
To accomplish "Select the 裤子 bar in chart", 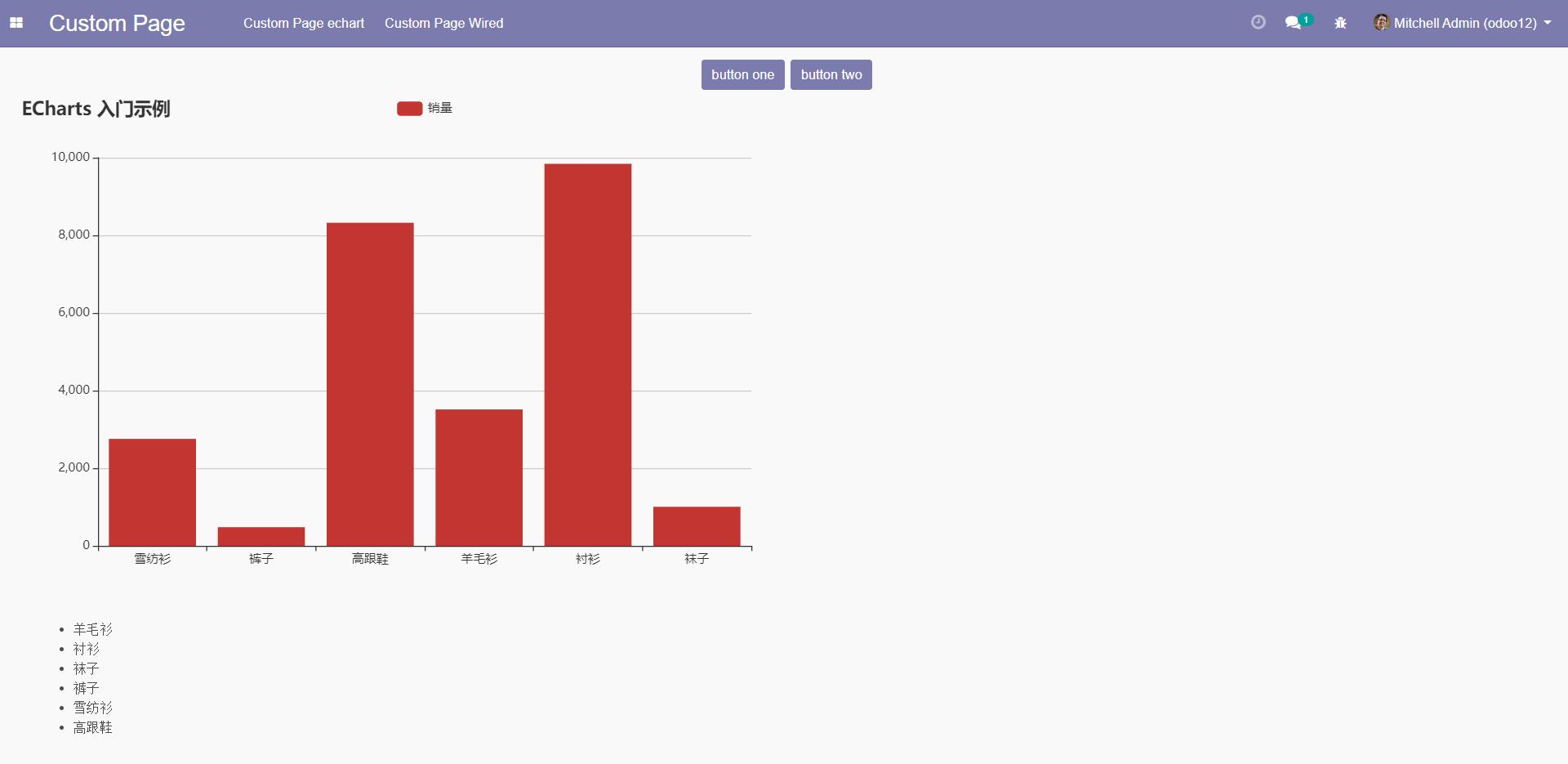I will pos(261,536).
